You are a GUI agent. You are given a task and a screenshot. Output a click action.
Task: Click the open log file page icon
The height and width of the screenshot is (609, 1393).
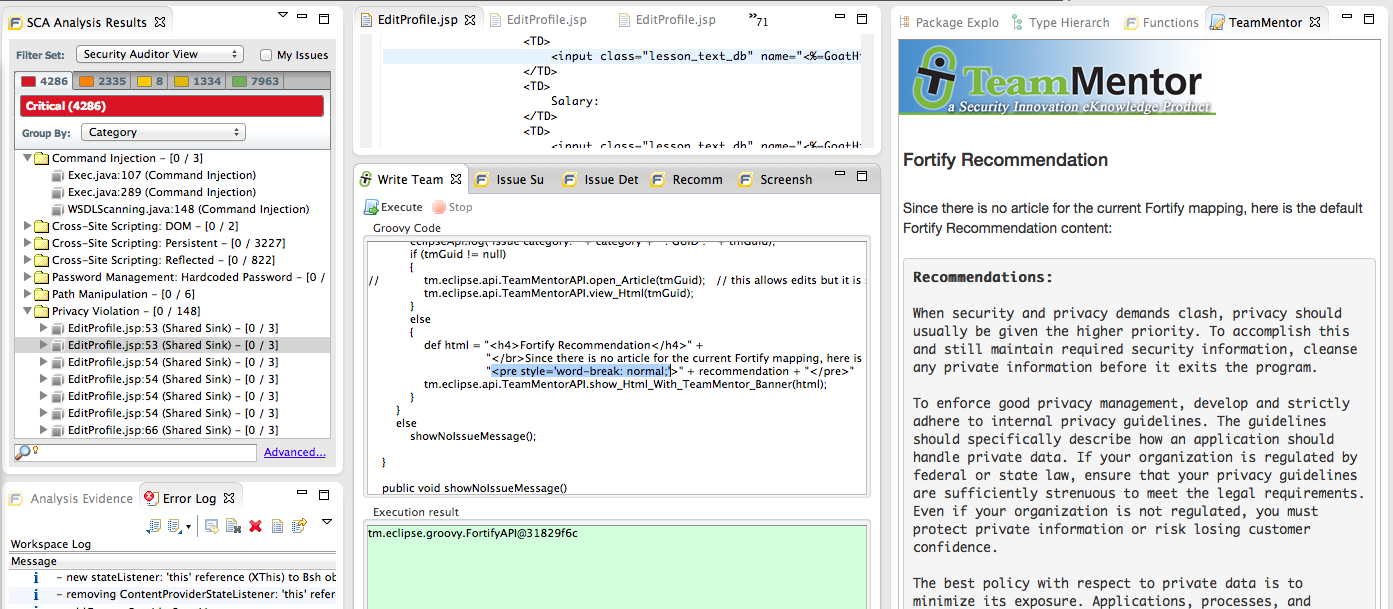(277, 526)
